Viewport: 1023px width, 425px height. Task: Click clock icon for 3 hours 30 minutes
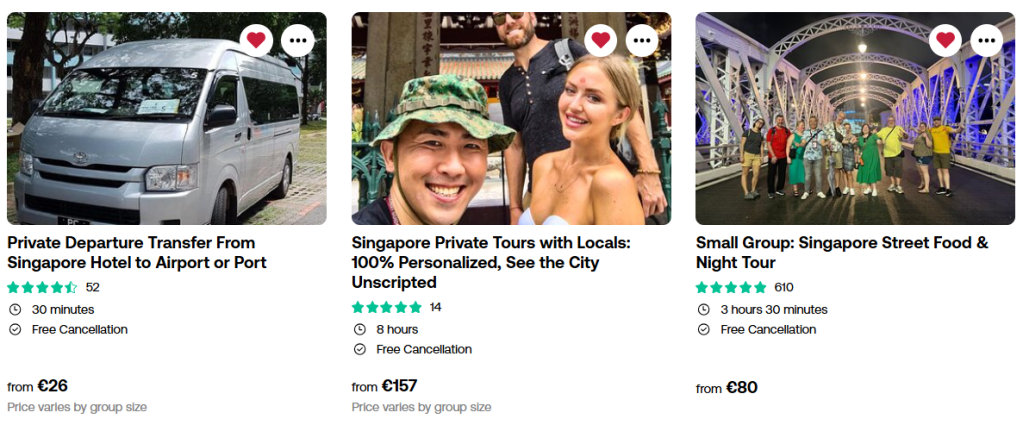pos(704,309)
